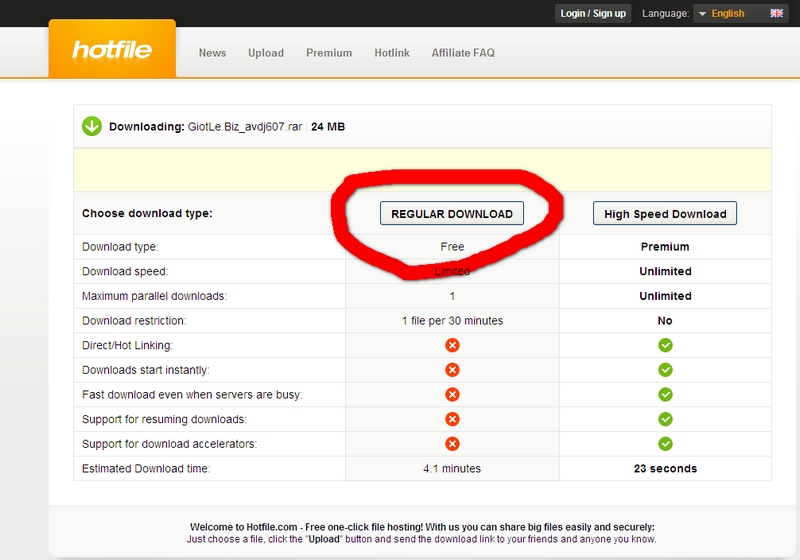Click the hotfile logo
800x560 pixels.
112,50
